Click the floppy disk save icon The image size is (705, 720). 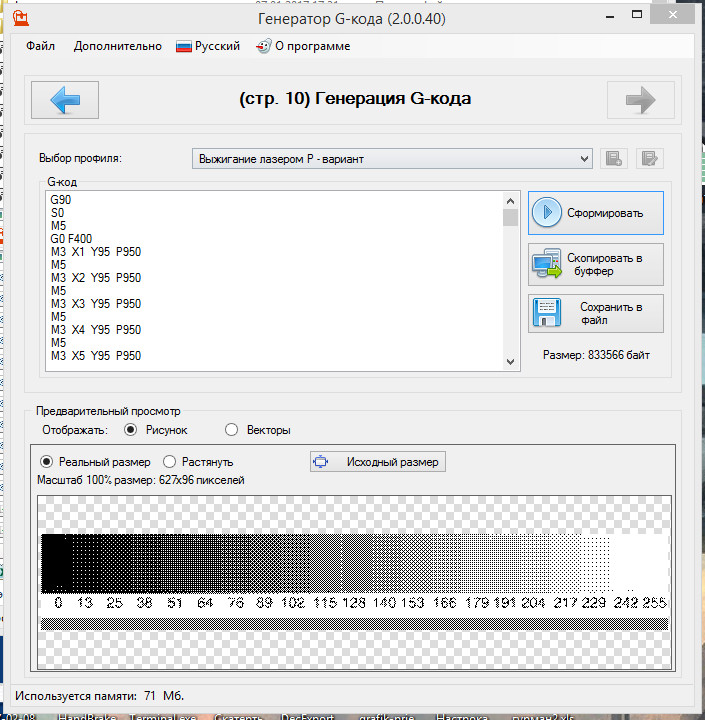click(x=547, y=313)
